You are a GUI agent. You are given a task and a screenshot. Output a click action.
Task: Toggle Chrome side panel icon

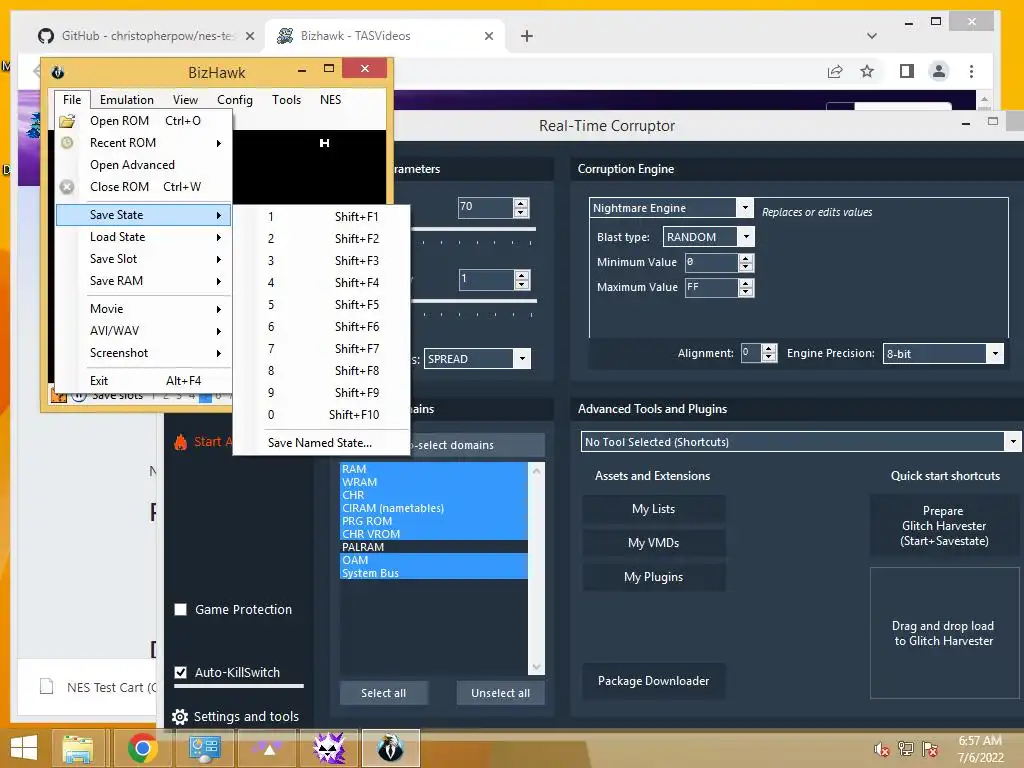[906, 71]
